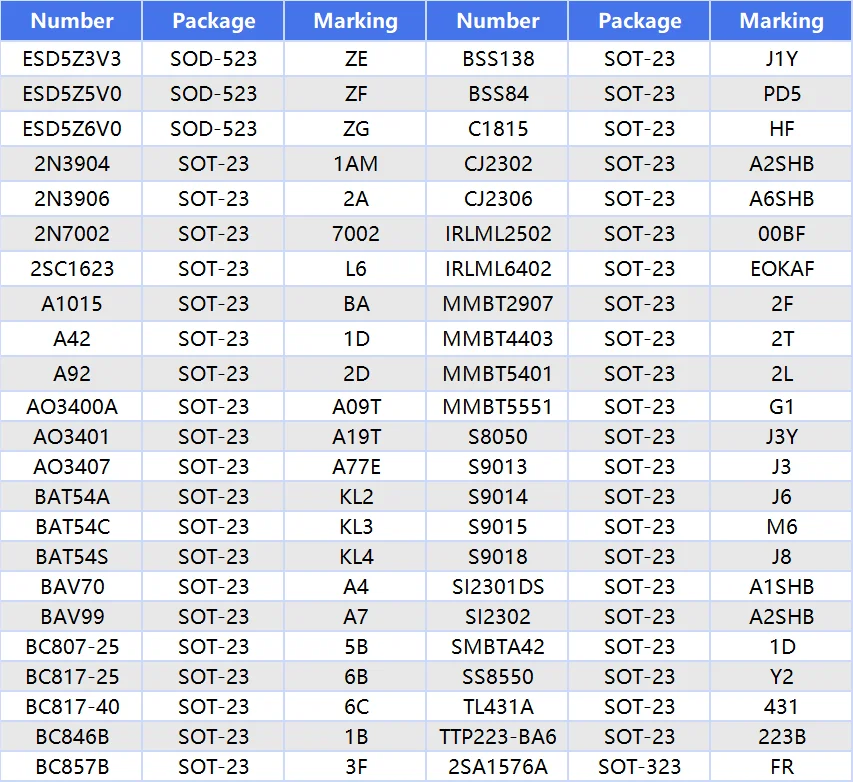Select the ESD5Z3V3 part number cell
Screen dimensions: 853x782
click(x=71, y=59)
